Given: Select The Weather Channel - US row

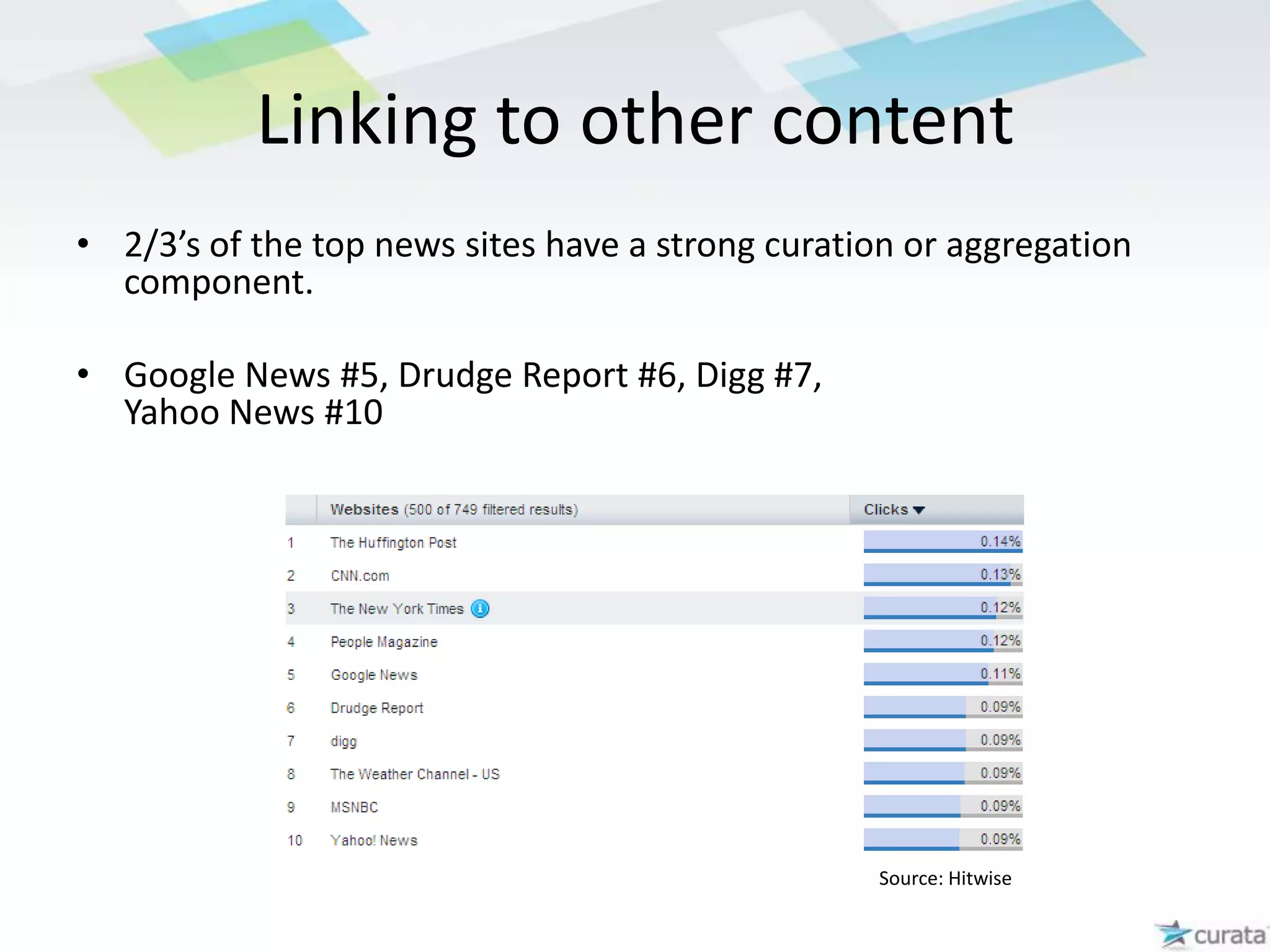Looking at the screenshot, I should (415, 774).
